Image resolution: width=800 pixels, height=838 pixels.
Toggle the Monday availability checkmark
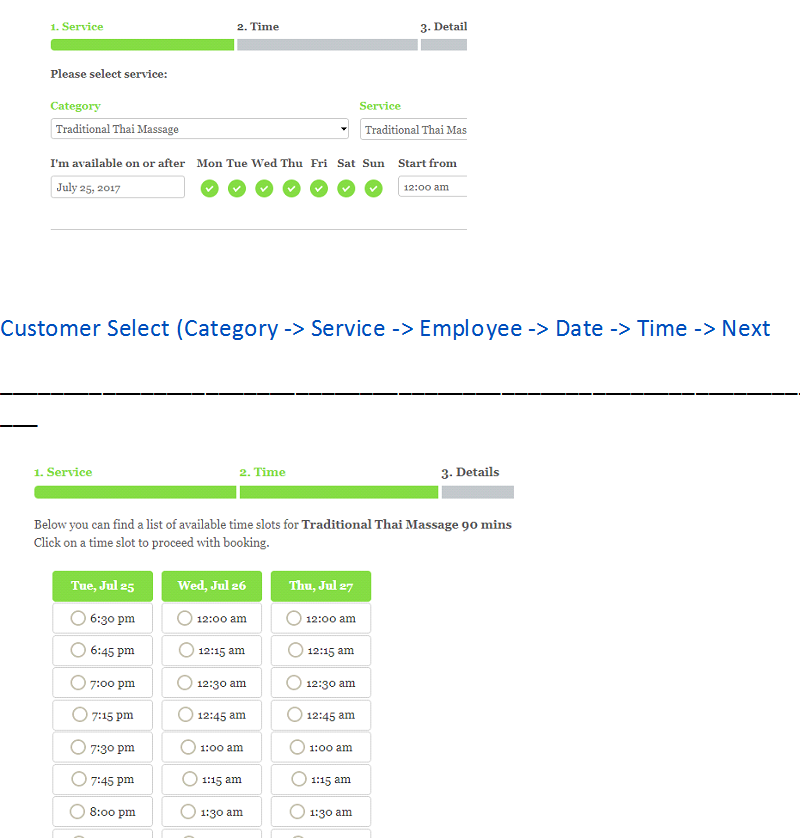point(209,188)
